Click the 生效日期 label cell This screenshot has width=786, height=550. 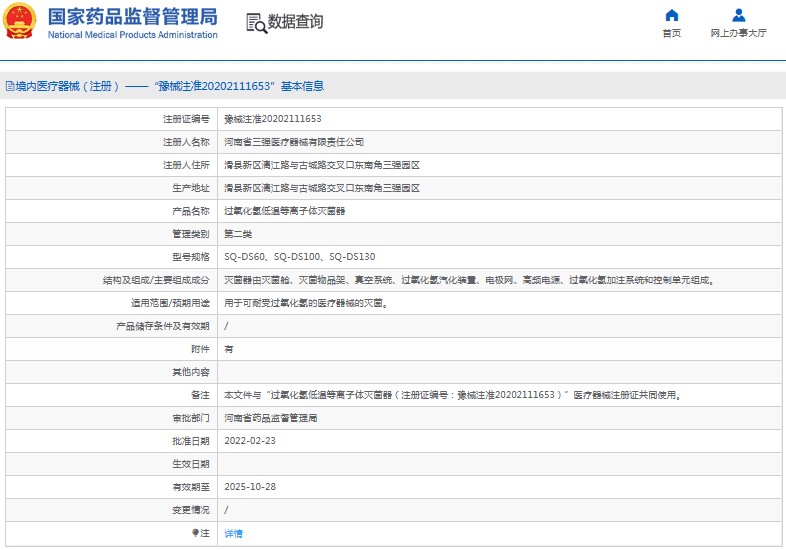[x=111, y=464]
